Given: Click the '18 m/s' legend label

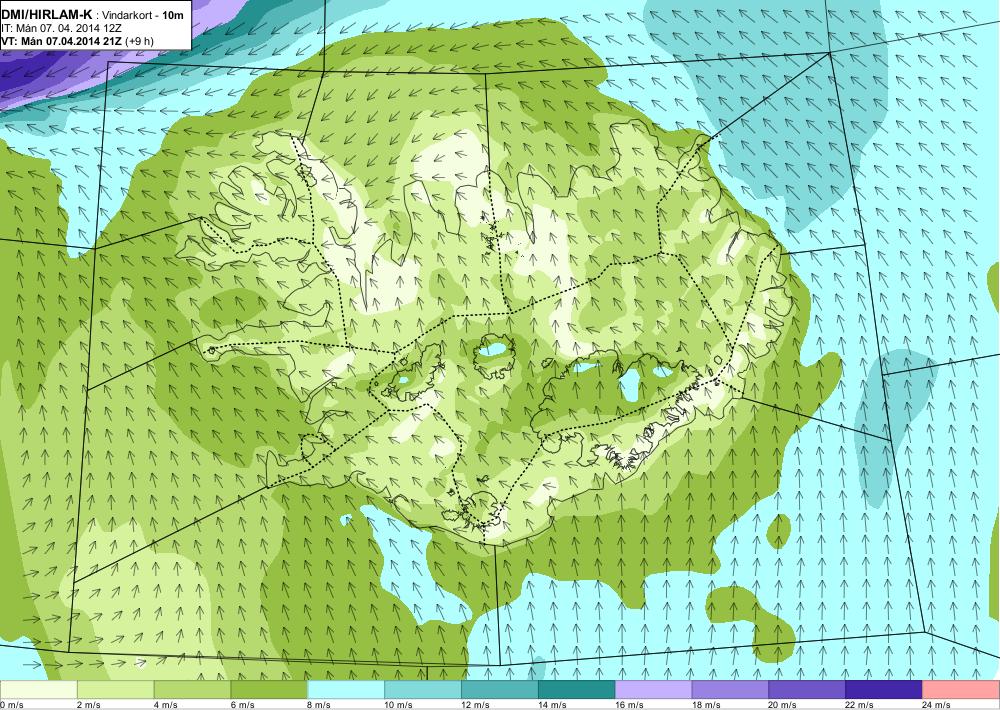Looking at the screenshot, I should tap(706, 705).
